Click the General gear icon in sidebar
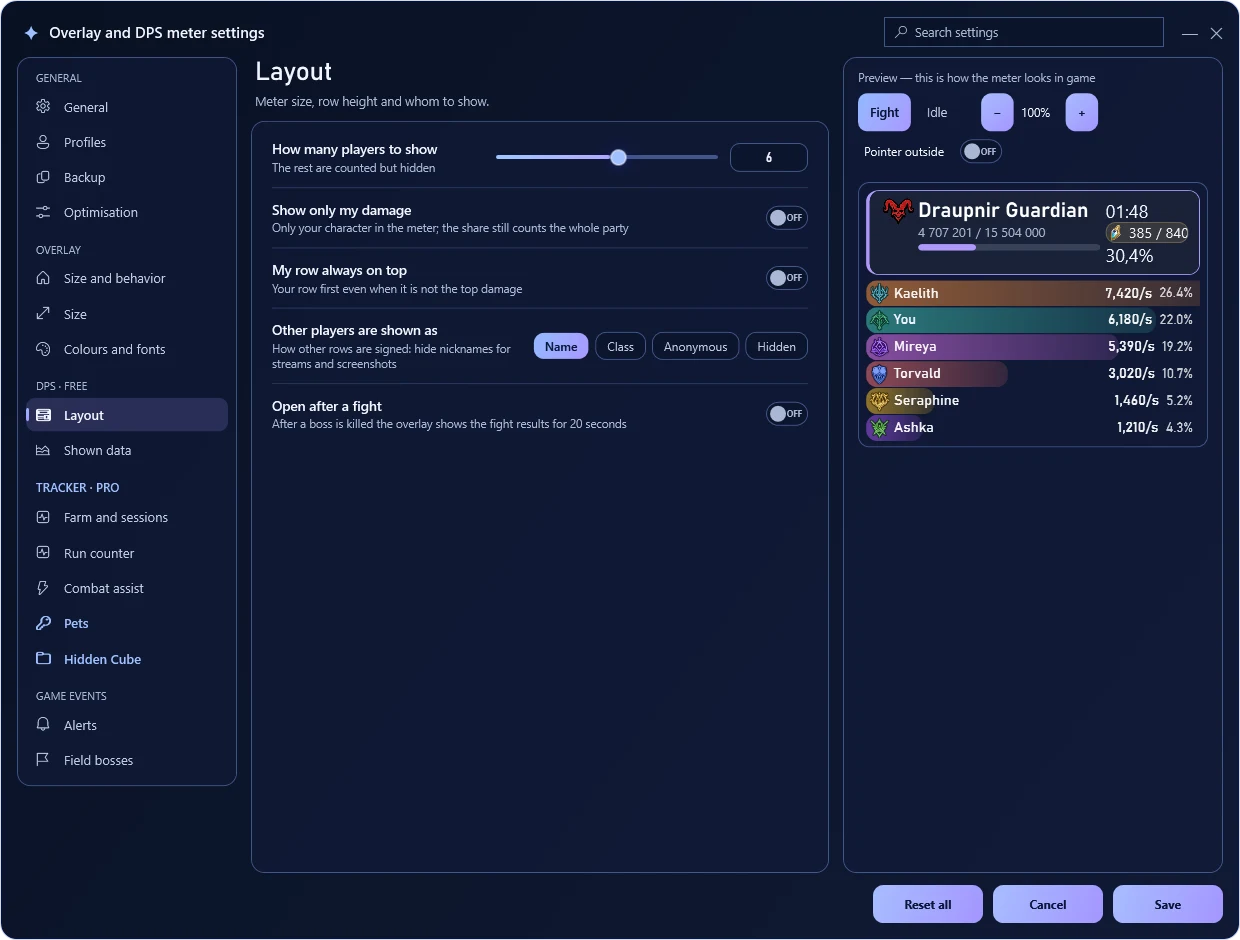 [43, 107]
